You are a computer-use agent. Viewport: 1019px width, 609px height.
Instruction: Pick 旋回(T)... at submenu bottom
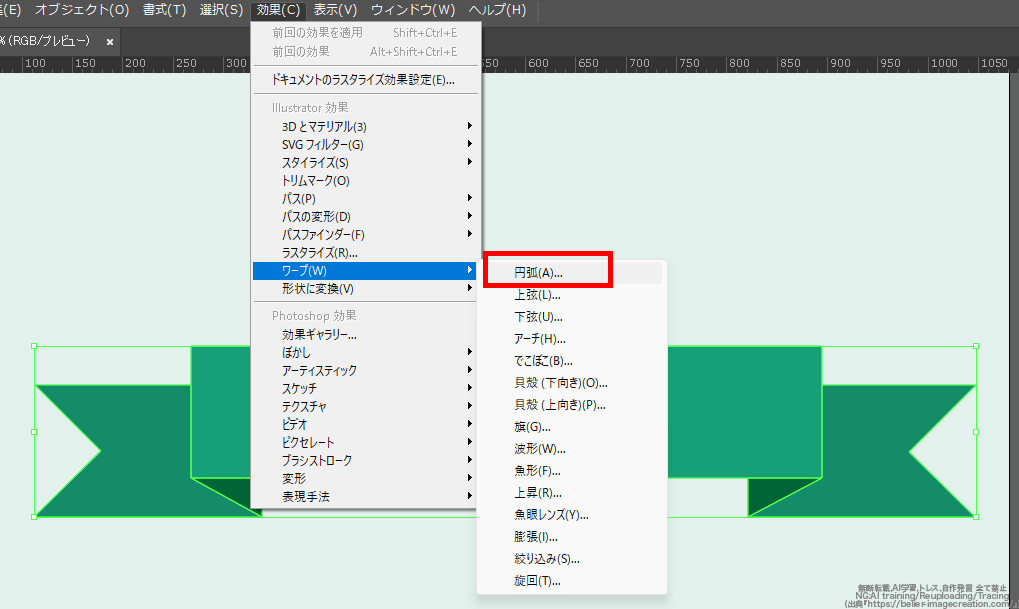click(537, 581)
